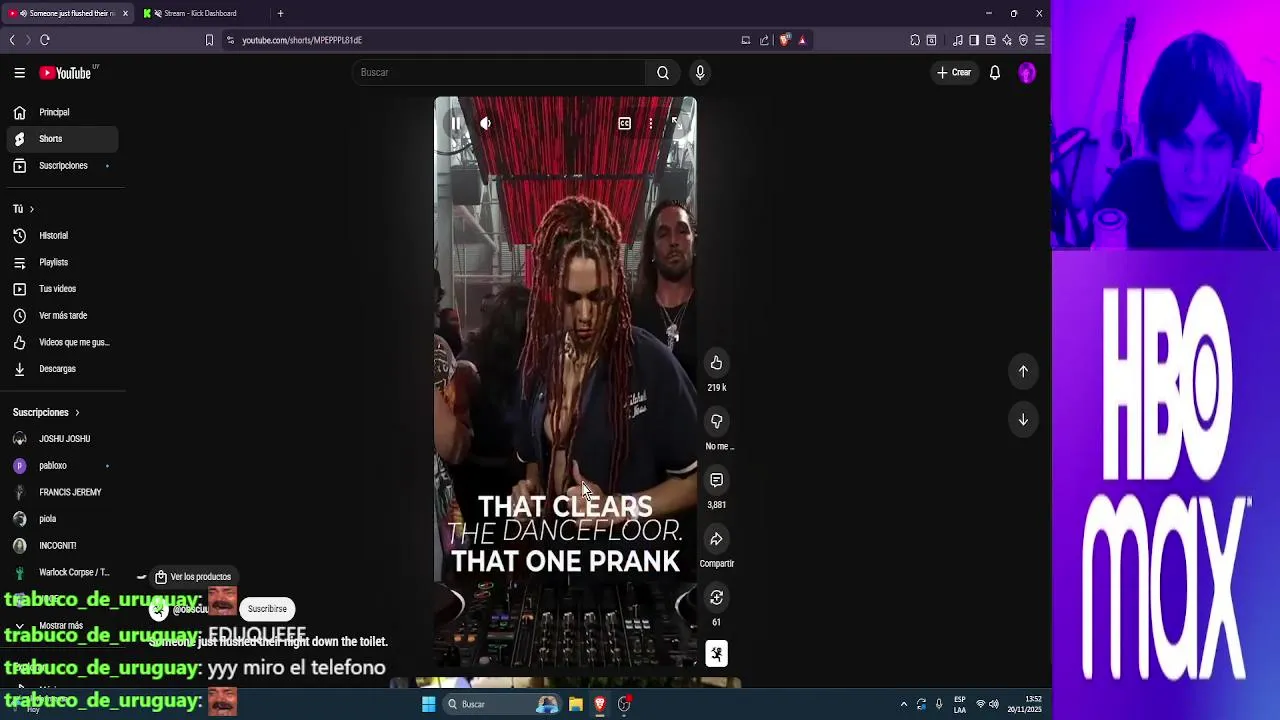Open JOSHU JOSHU channel
The width and height of the screenshot is (1280, 720).
tap(62, 439)
